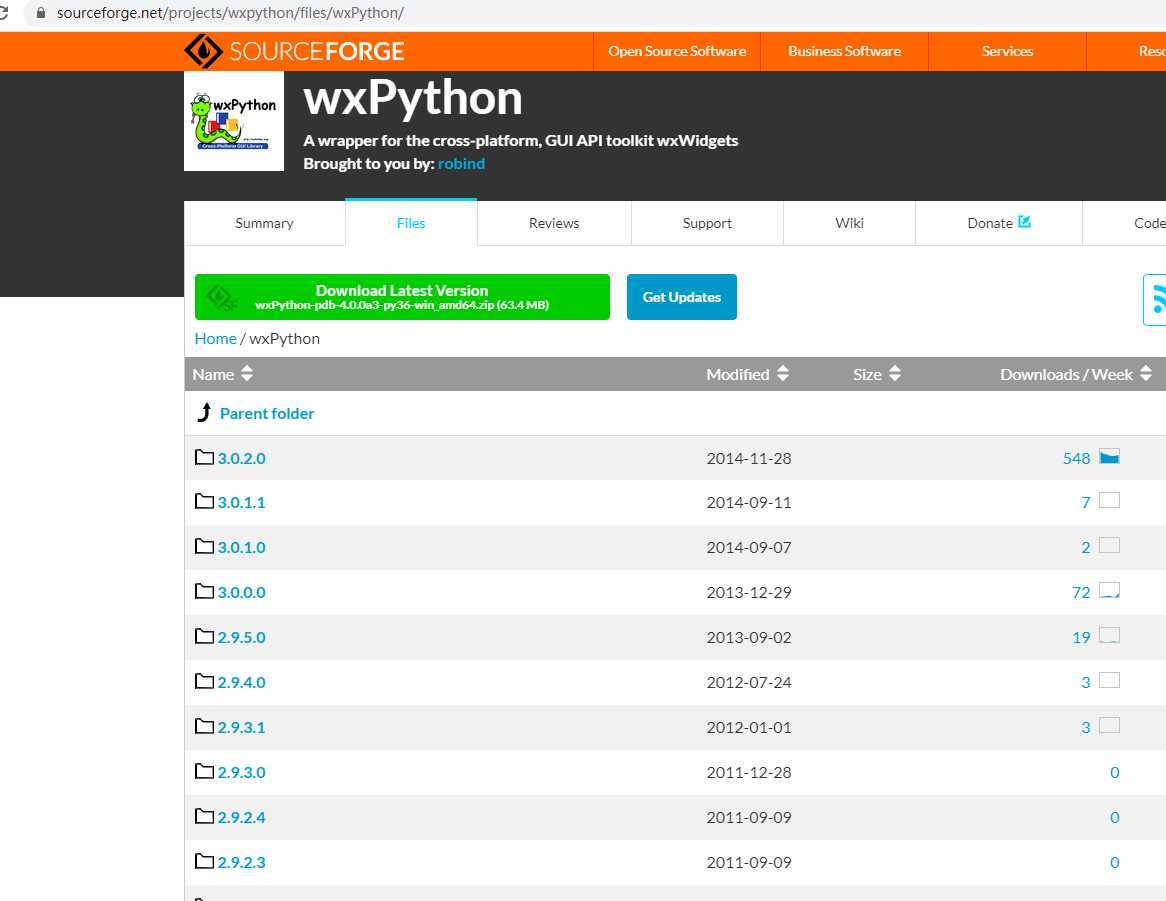Click the wxPython project logo thumbnail
The image size is (1166, 901).
coord(233,121)
